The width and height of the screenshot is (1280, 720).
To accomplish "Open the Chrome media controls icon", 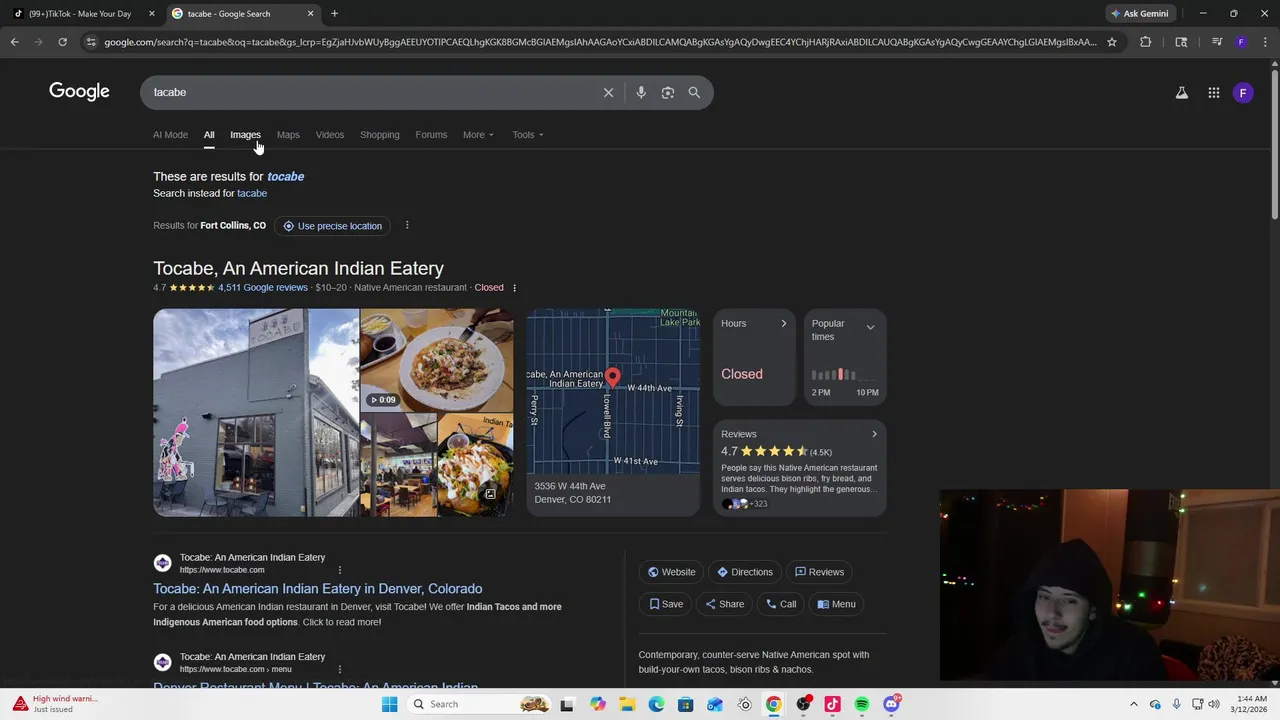I will tap(1217, 42).
